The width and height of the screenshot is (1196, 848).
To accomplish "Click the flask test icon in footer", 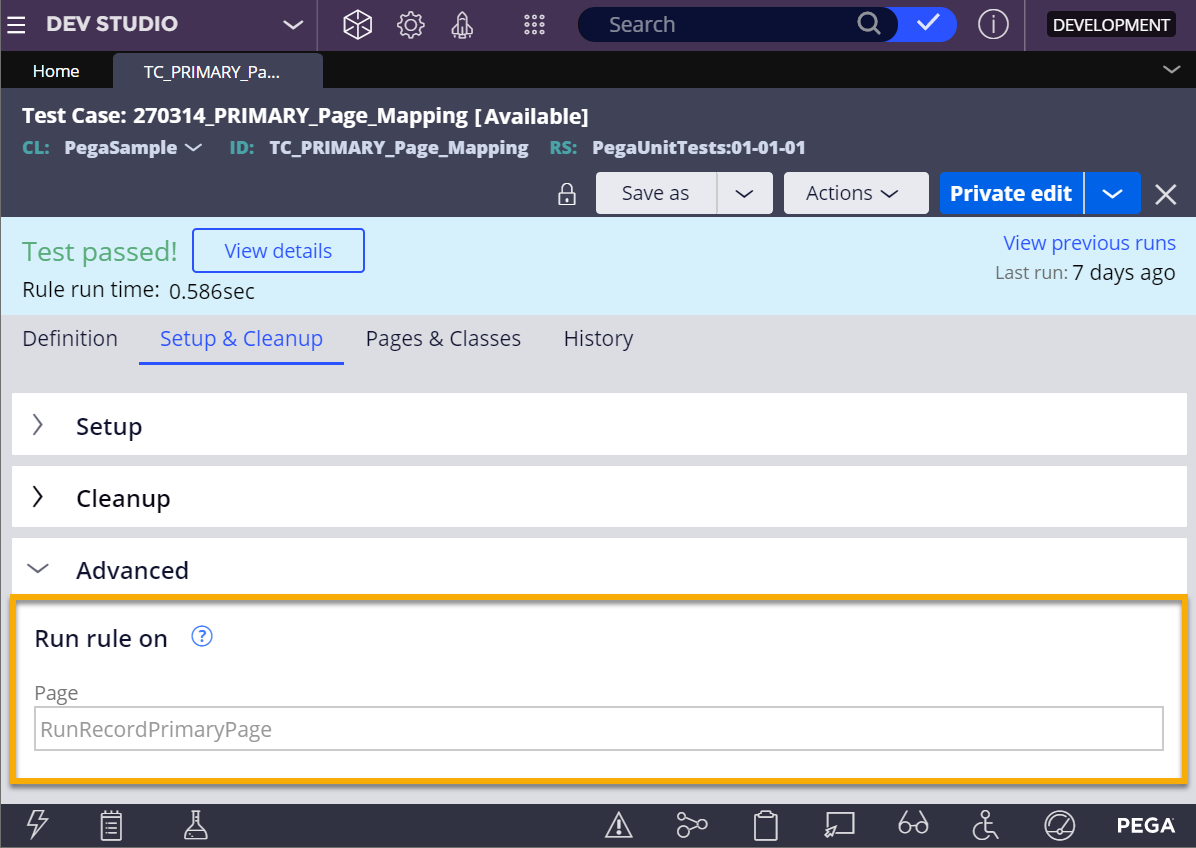I will point(195,825).
